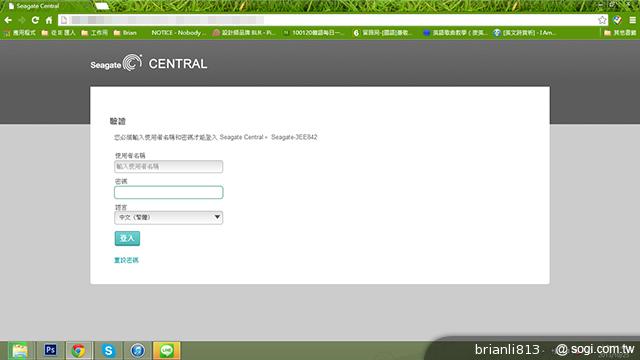Image resolution: width=640 pixels, height=360 pixels.
Task: Open Skype from the taskbar
Action: (108, 351)
